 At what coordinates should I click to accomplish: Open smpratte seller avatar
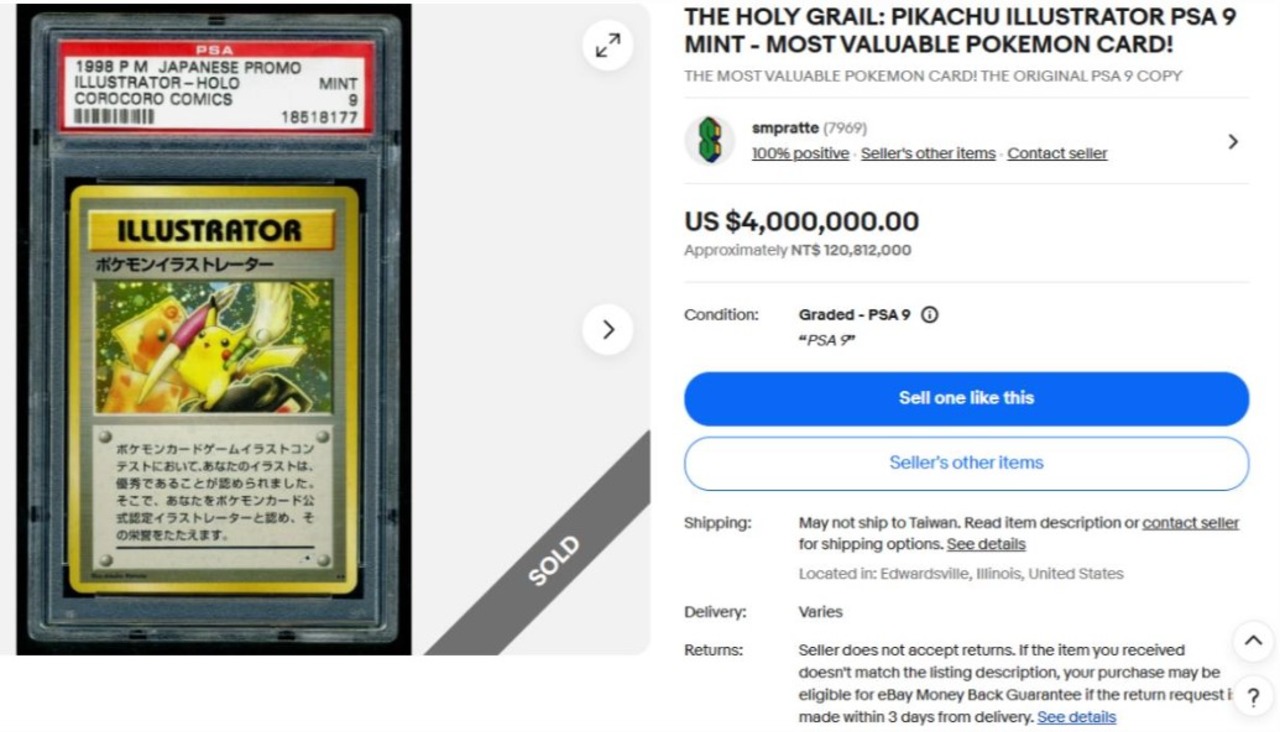pos(709,140)
